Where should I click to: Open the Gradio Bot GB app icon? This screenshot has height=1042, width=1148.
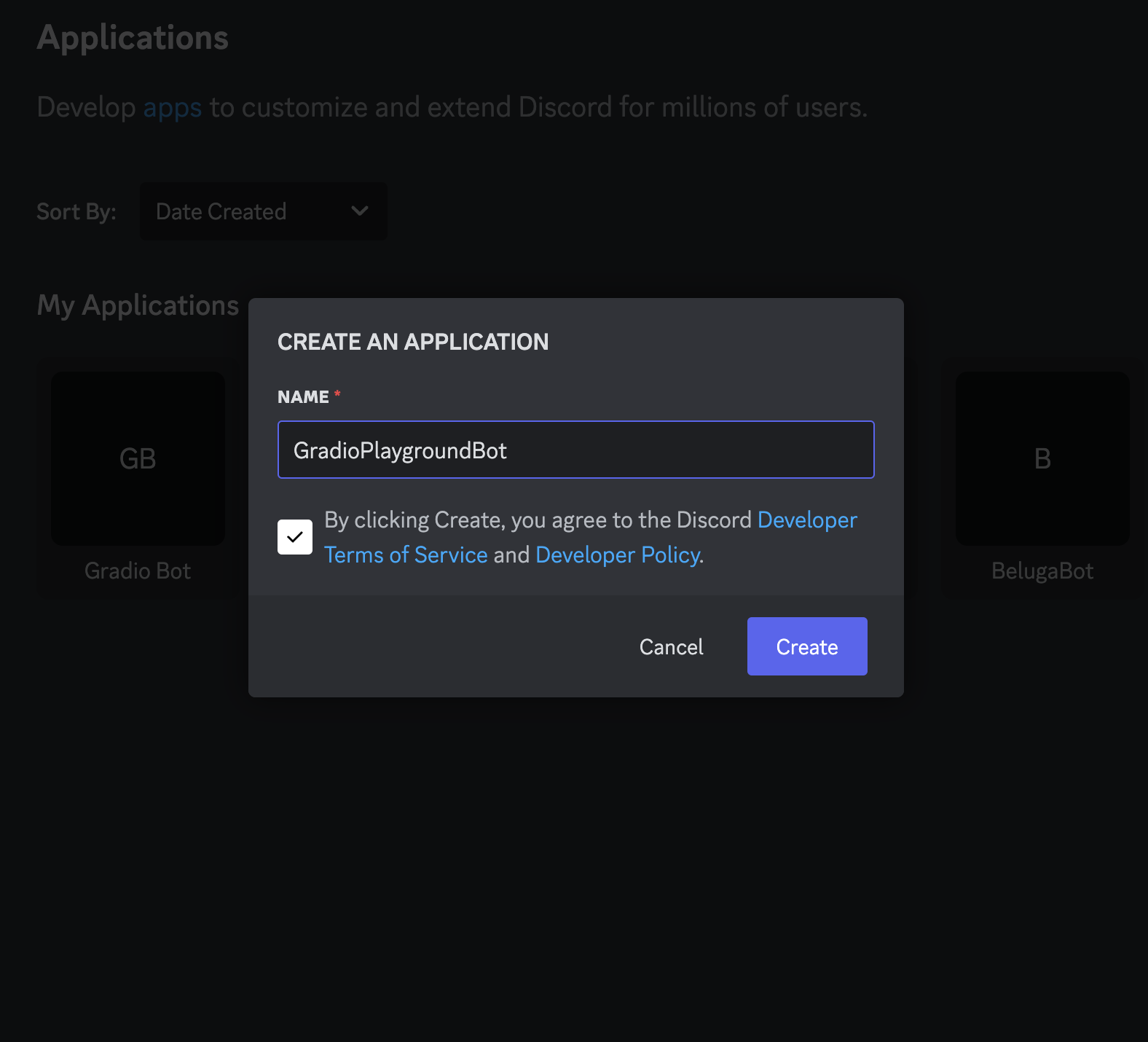pyautogui.click(x=138, y=458)
